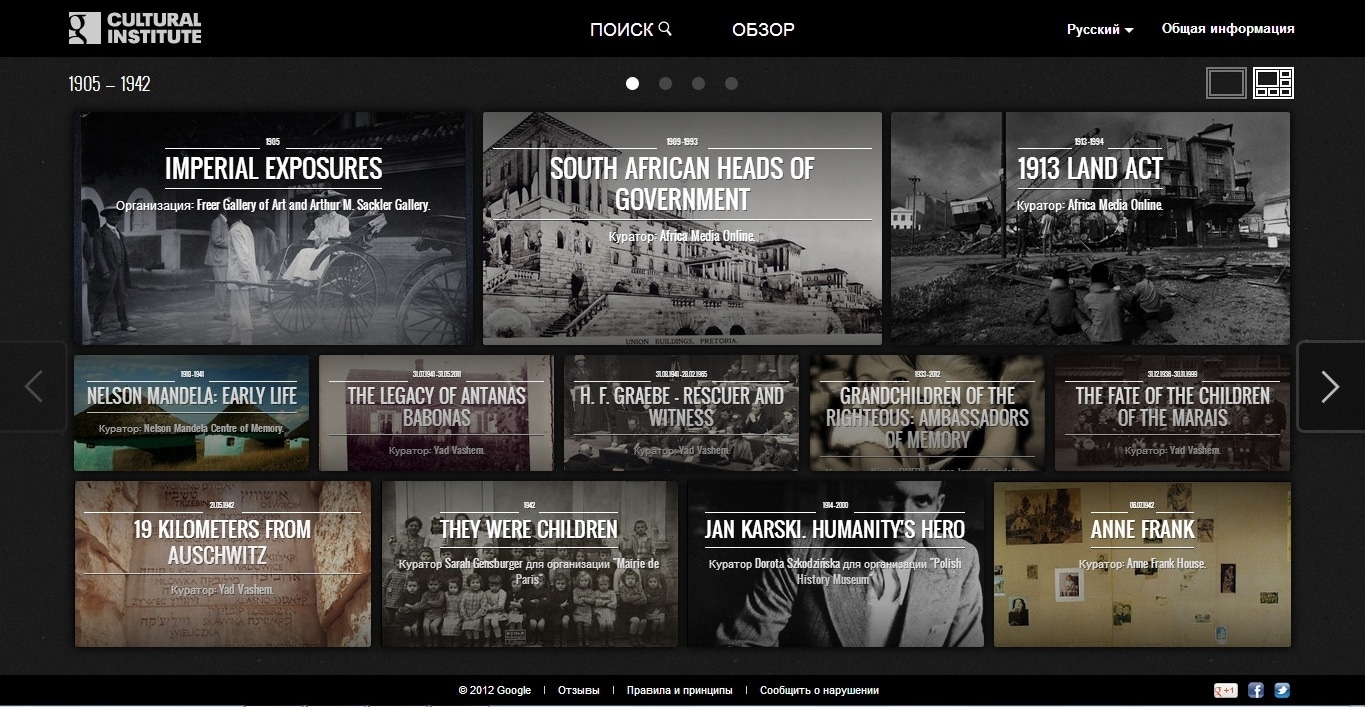Click the Отзывы footer link

(578, 690)
